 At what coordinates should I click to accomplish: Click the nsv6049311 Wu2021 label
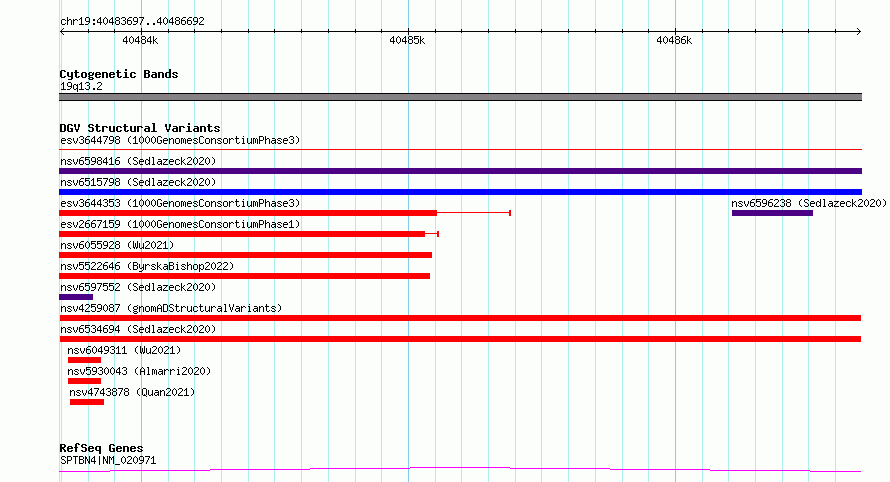[124, 350]
